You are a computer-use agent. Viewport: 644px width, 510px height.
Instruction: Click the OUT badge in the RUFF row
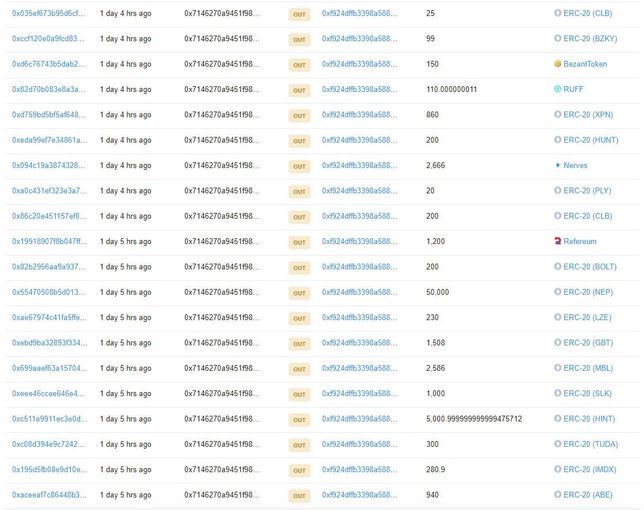pos(299,89)
